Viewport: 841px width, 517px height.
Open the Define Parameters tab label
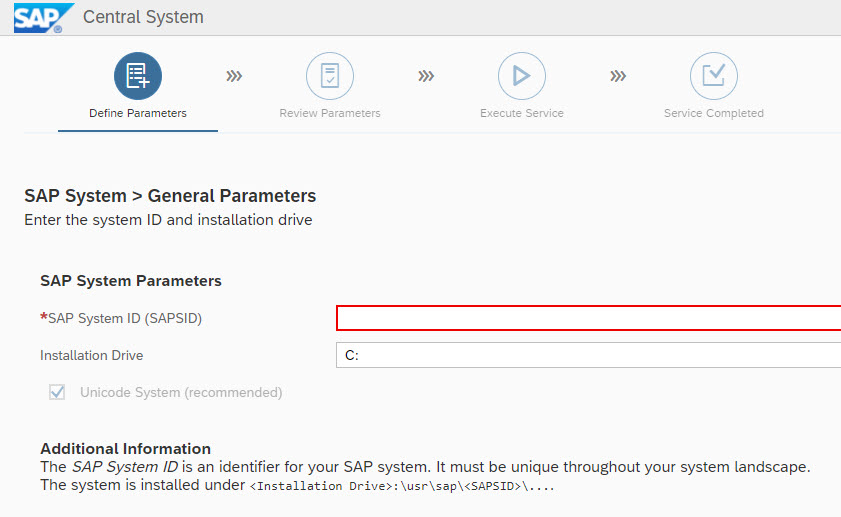(x=138, y=113)
